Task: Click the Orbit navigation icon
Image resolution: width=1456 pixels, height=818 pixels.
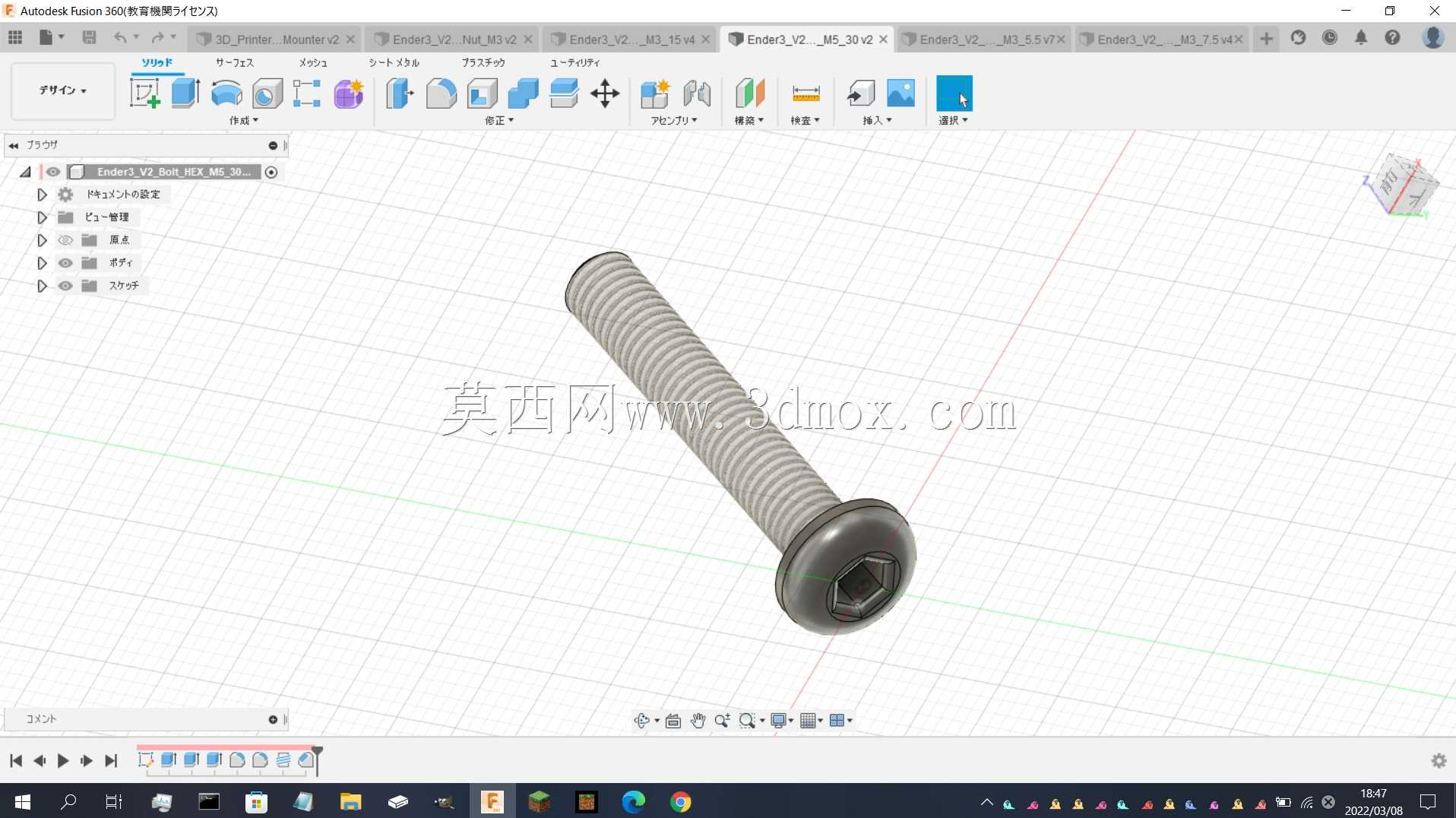Action: pos(642,720)
